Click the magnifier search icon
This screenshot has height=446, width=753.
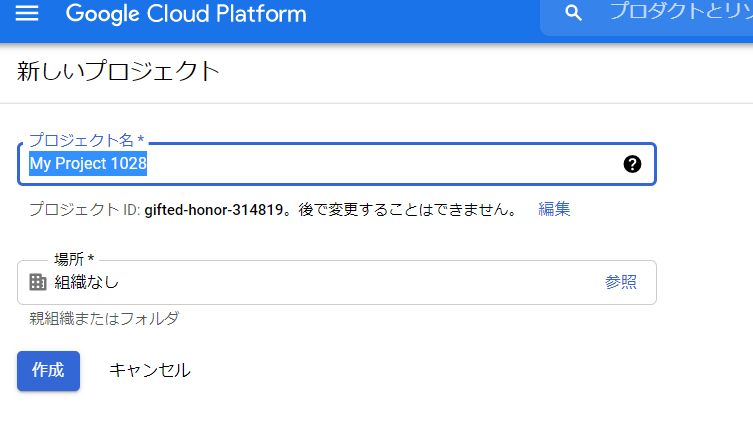click(573, 13)
